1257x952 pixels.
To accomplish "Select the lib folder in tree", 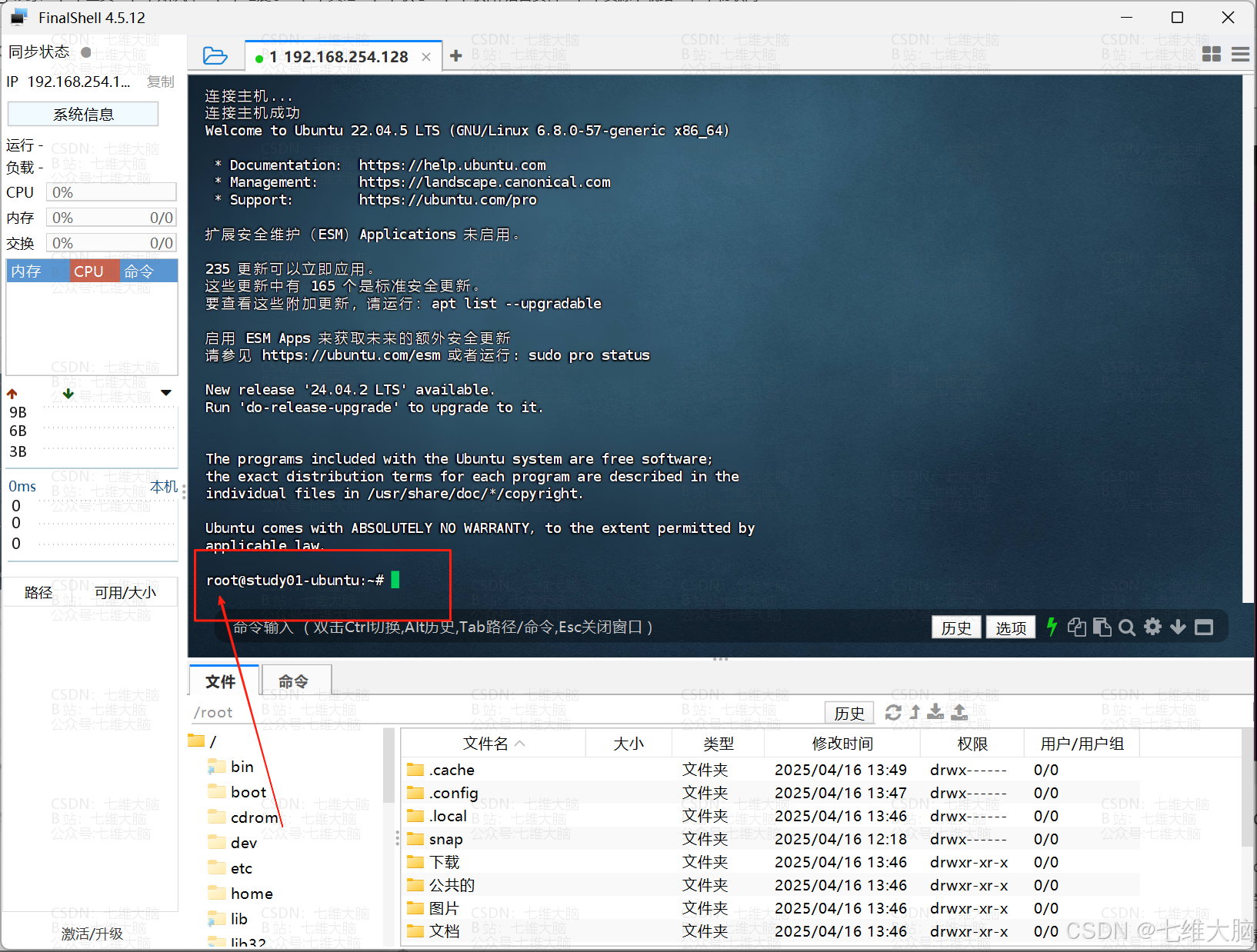I will (x=228, y=919).
